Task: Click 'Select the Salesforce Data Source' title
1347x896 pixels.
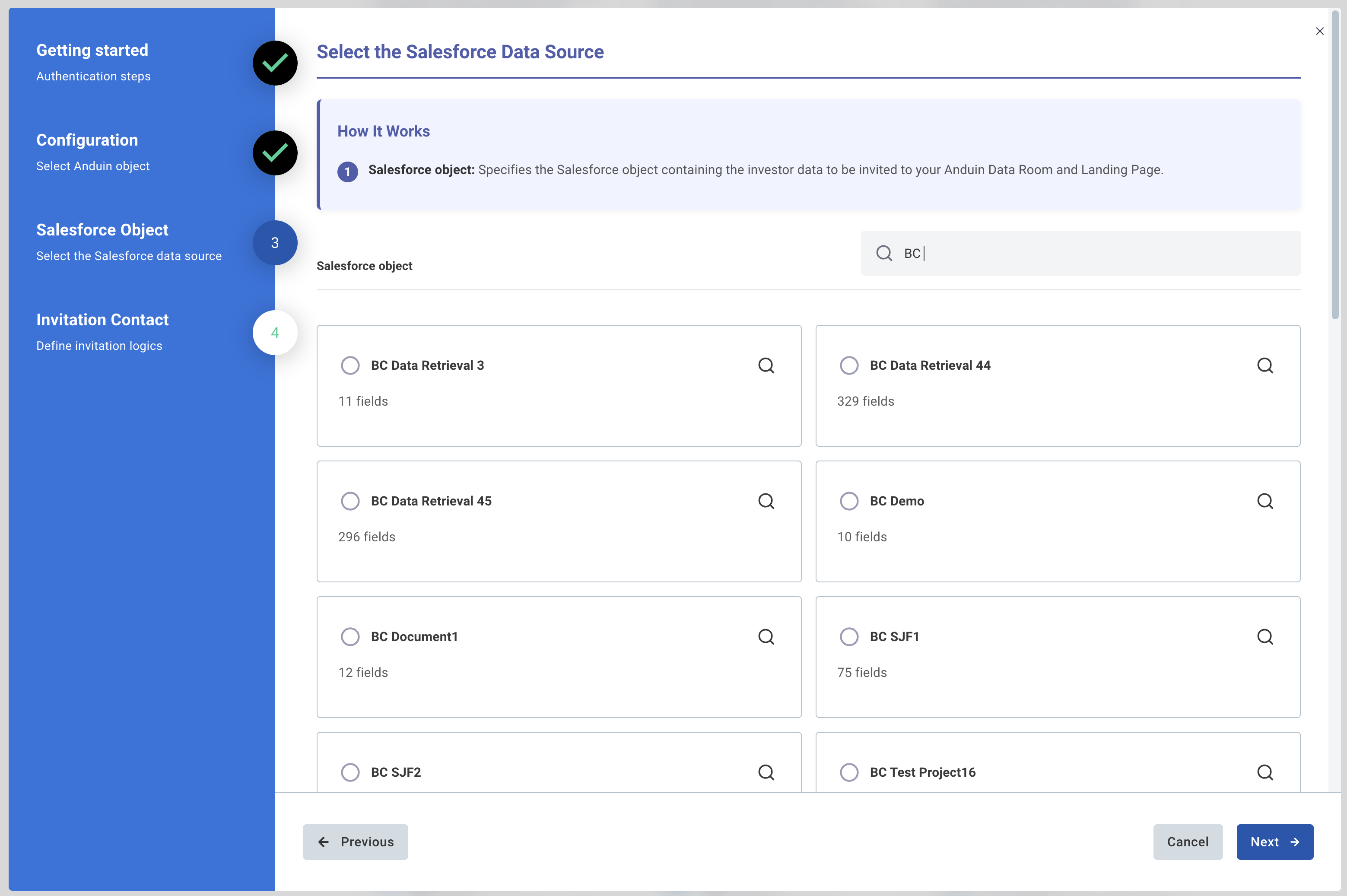Action: (460, 52)
